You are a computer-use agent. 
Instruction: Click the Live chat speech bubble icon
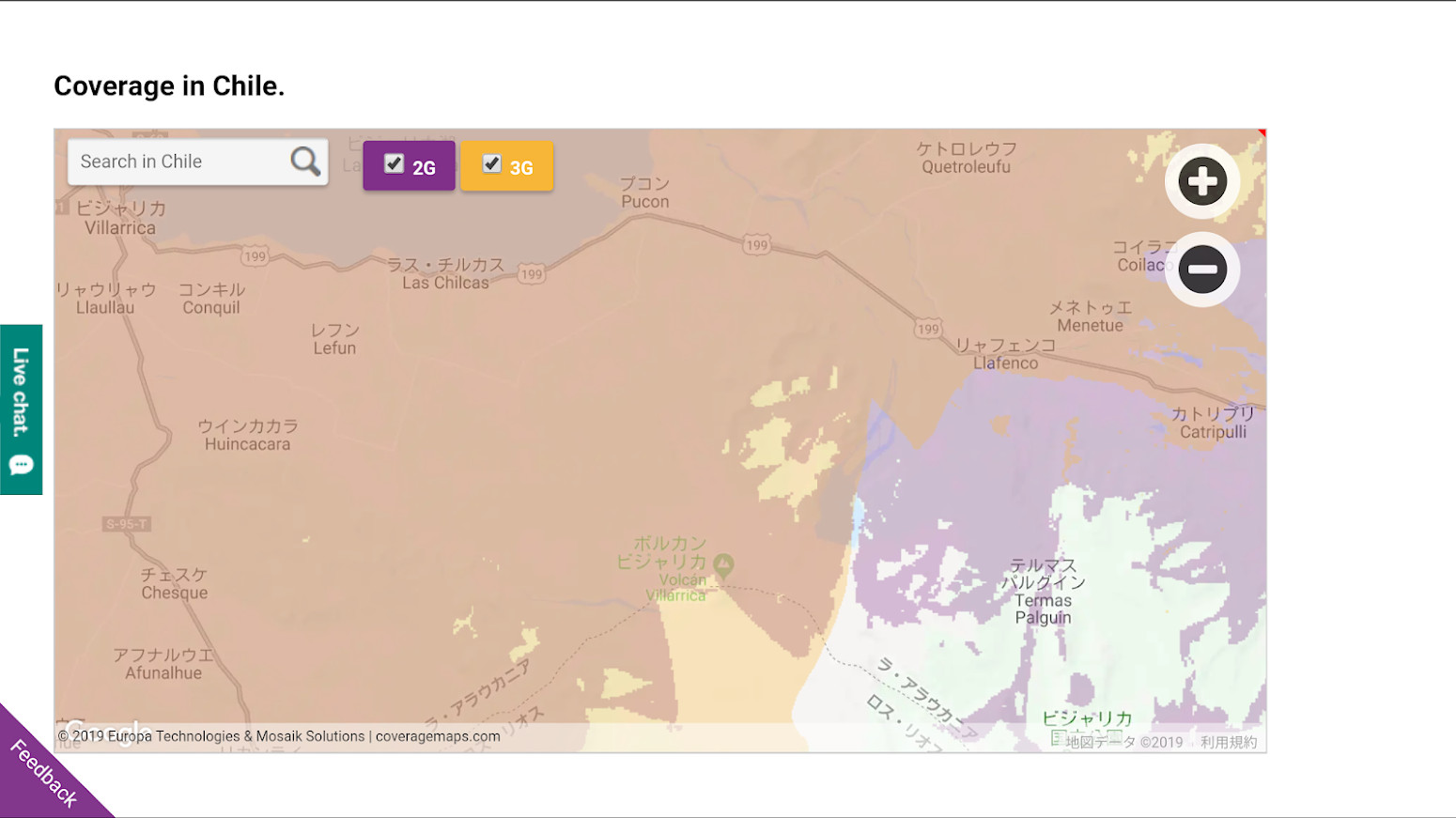(22, 465)
